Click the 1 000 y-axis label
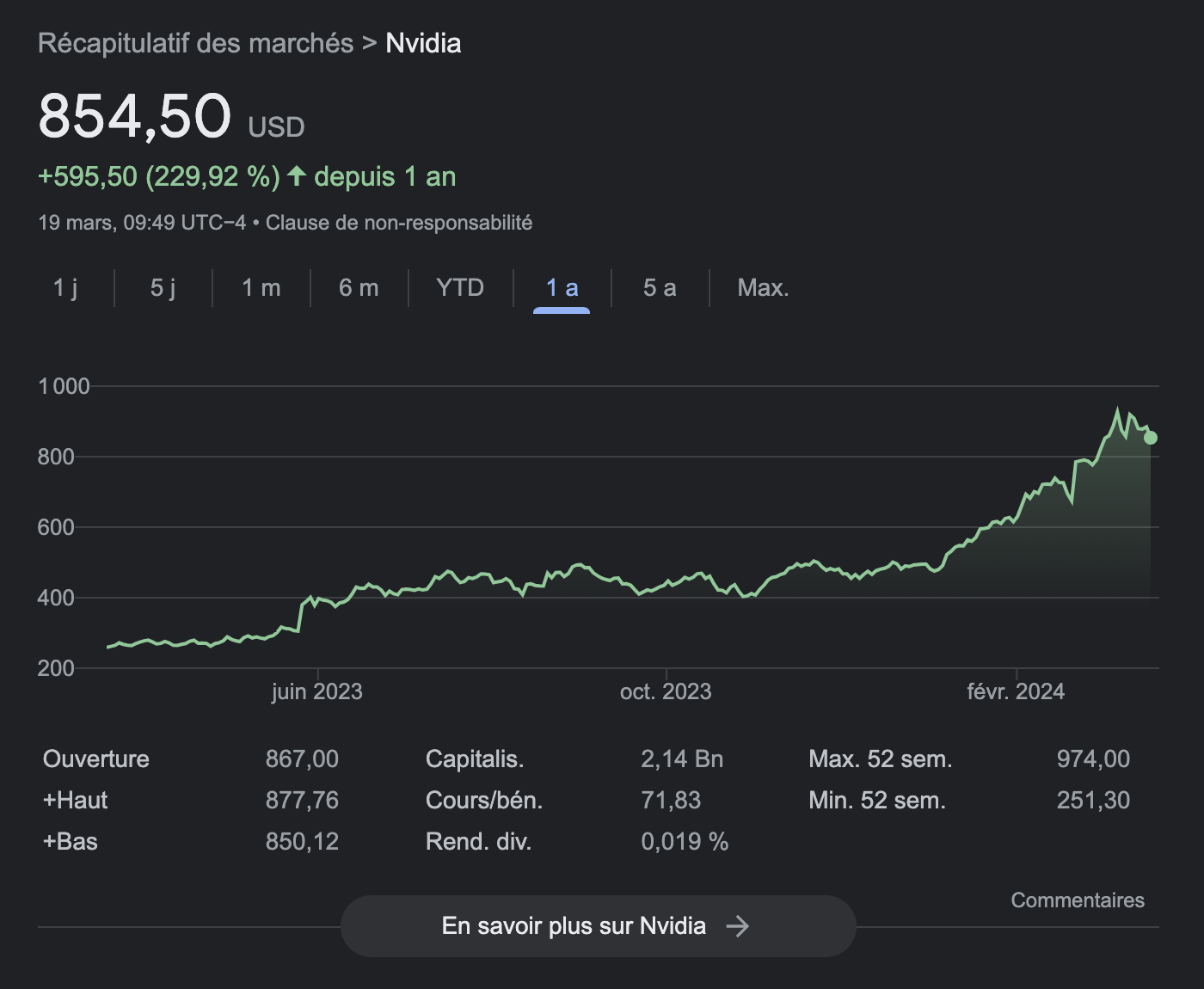This screenshot has height=989, width=1204. pos(64,386)
